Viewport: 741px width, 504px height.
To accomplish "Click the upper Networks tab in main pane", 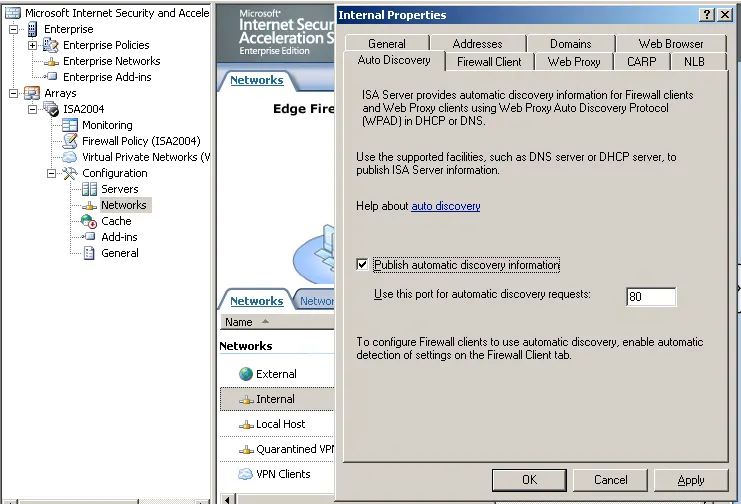I will point(257,80).
